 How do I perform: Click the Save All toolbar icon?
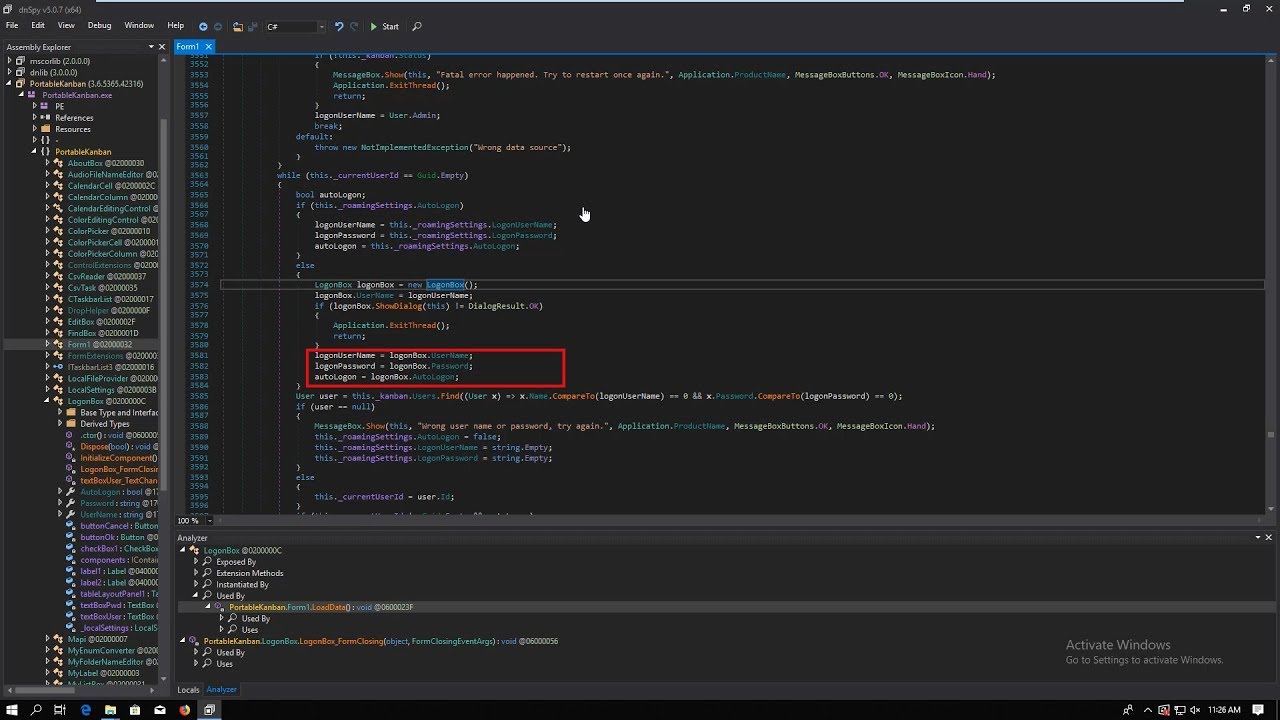pyautogui.click(x=252, y=26)
